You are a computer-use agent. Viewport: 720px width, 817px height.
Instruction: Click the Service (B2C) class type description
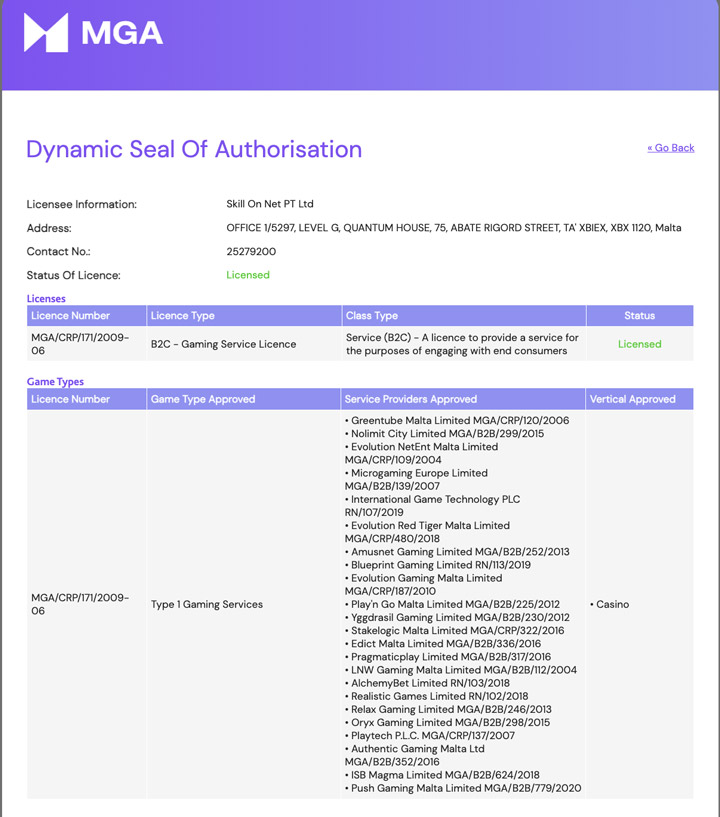(462, 344)
